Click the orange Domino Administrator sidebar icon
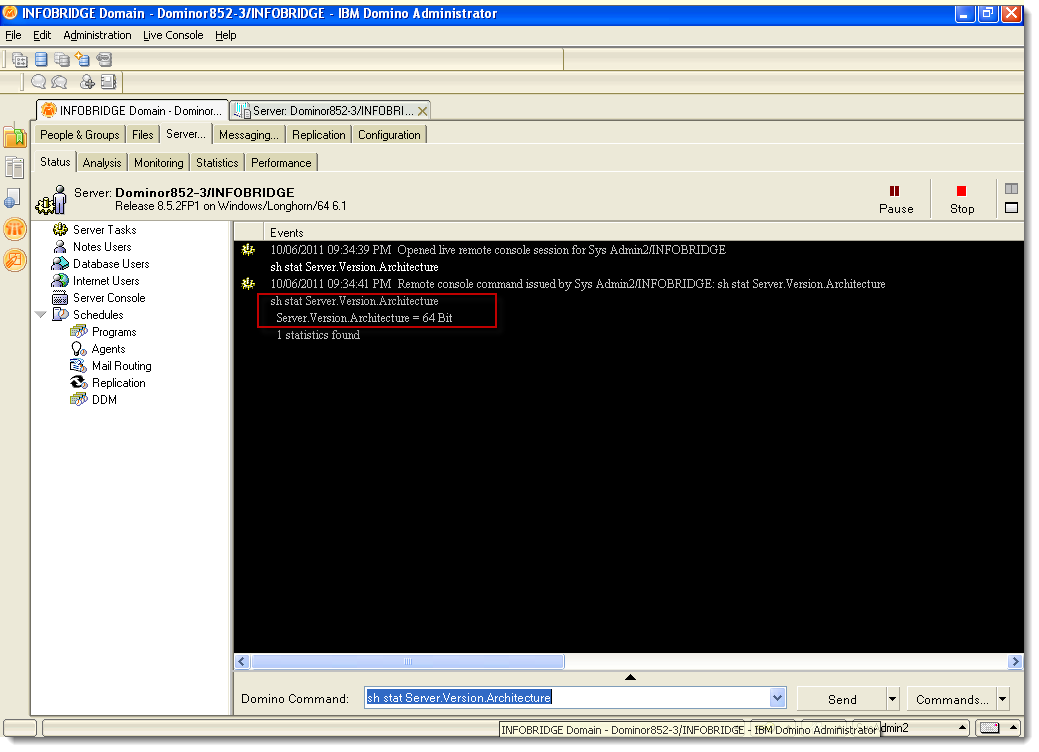1039x752 pixels. pos(15,229)
